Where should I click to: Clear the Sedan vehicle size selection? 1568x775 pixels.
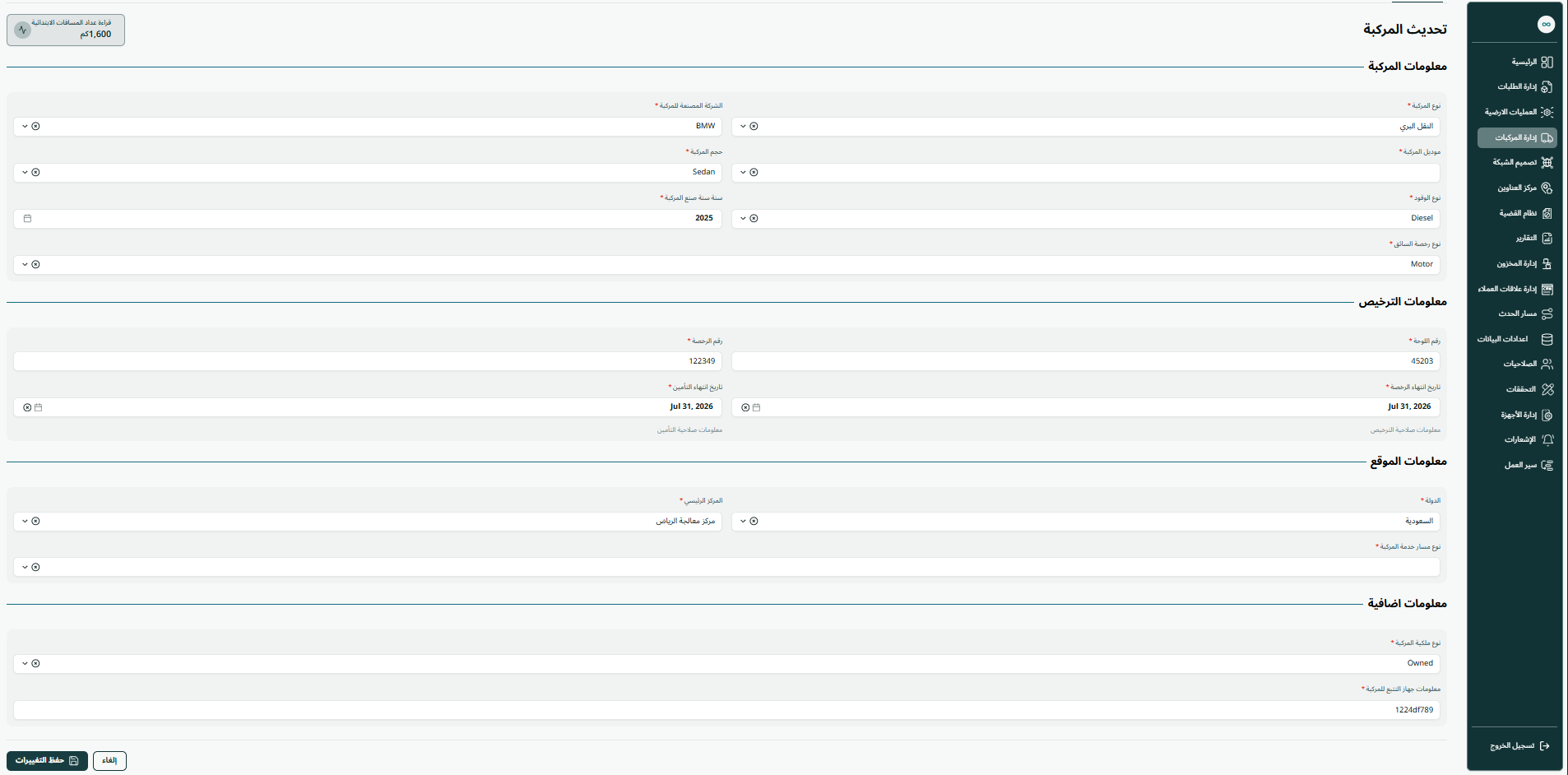35,172
